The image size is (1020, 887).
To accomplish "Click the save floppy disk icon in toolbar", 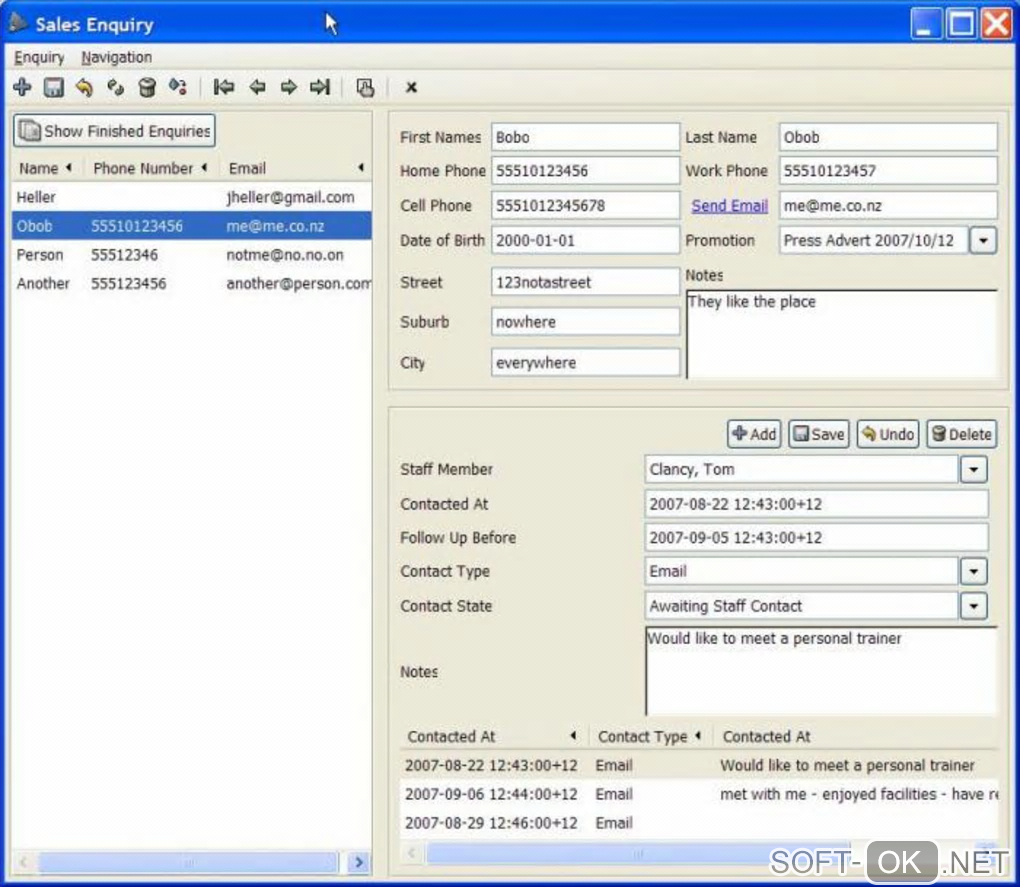I will 54,88.
